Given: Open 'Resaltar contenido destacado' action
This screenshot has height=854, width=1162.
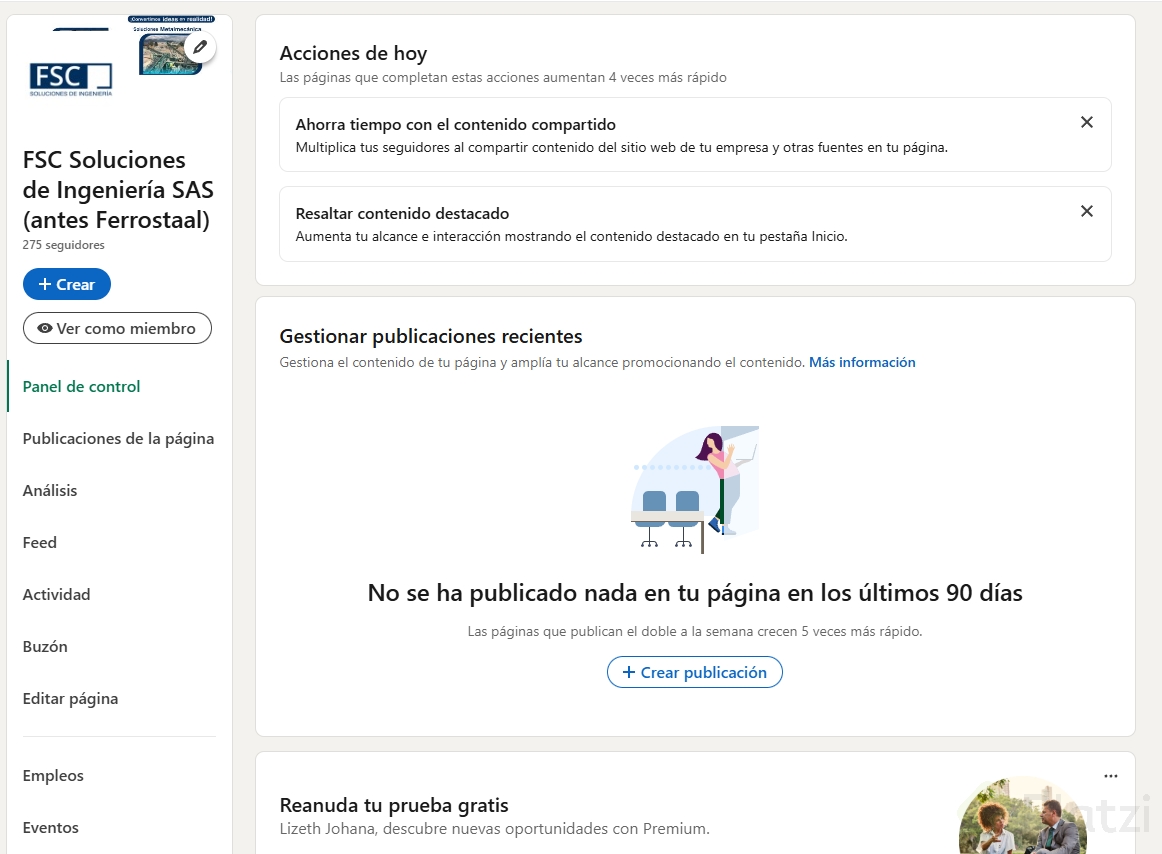Looking at the screenshot, I should (695, 224).
